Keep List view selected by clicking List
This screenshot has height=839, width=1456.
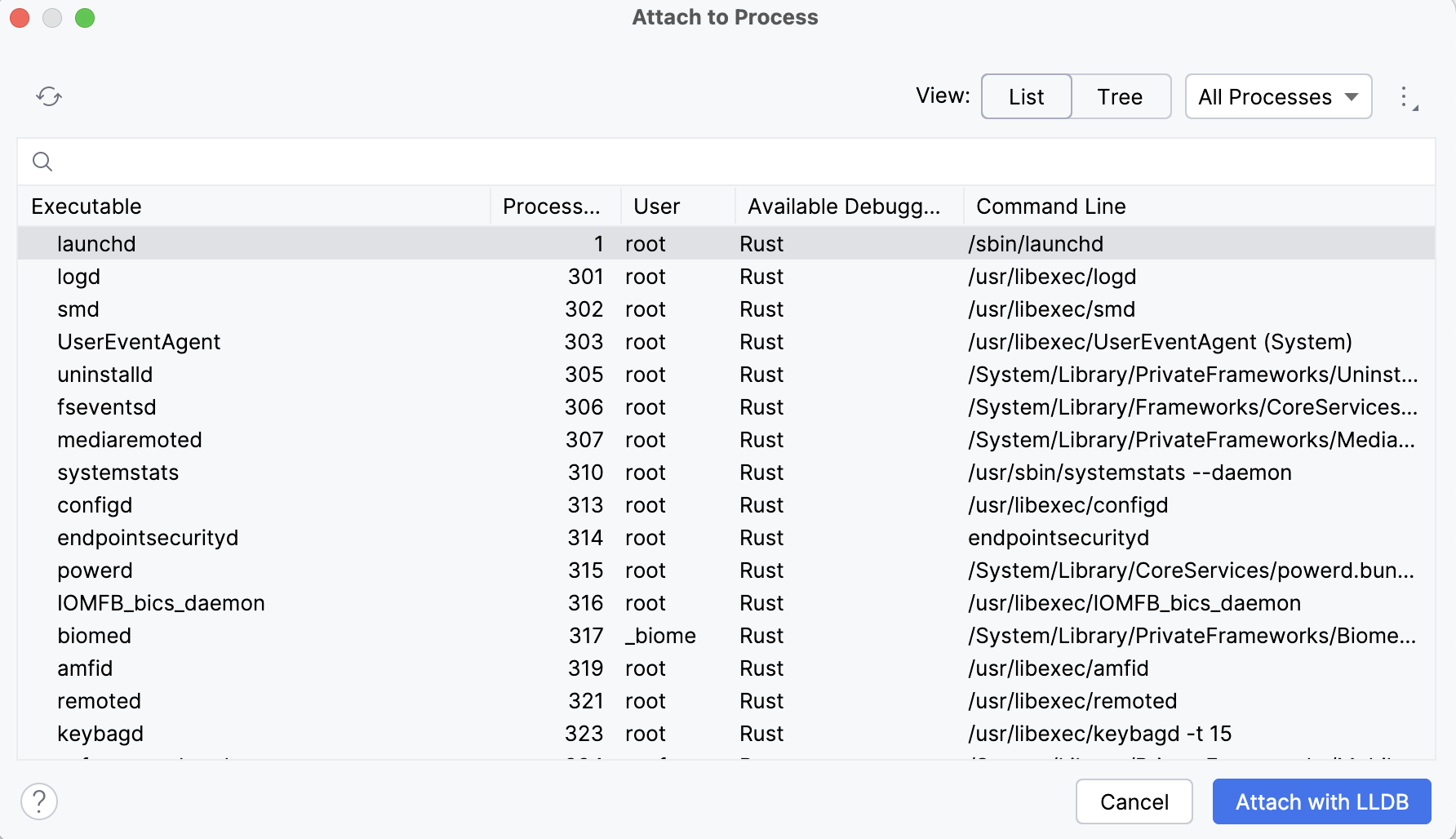click(1026, 96)
